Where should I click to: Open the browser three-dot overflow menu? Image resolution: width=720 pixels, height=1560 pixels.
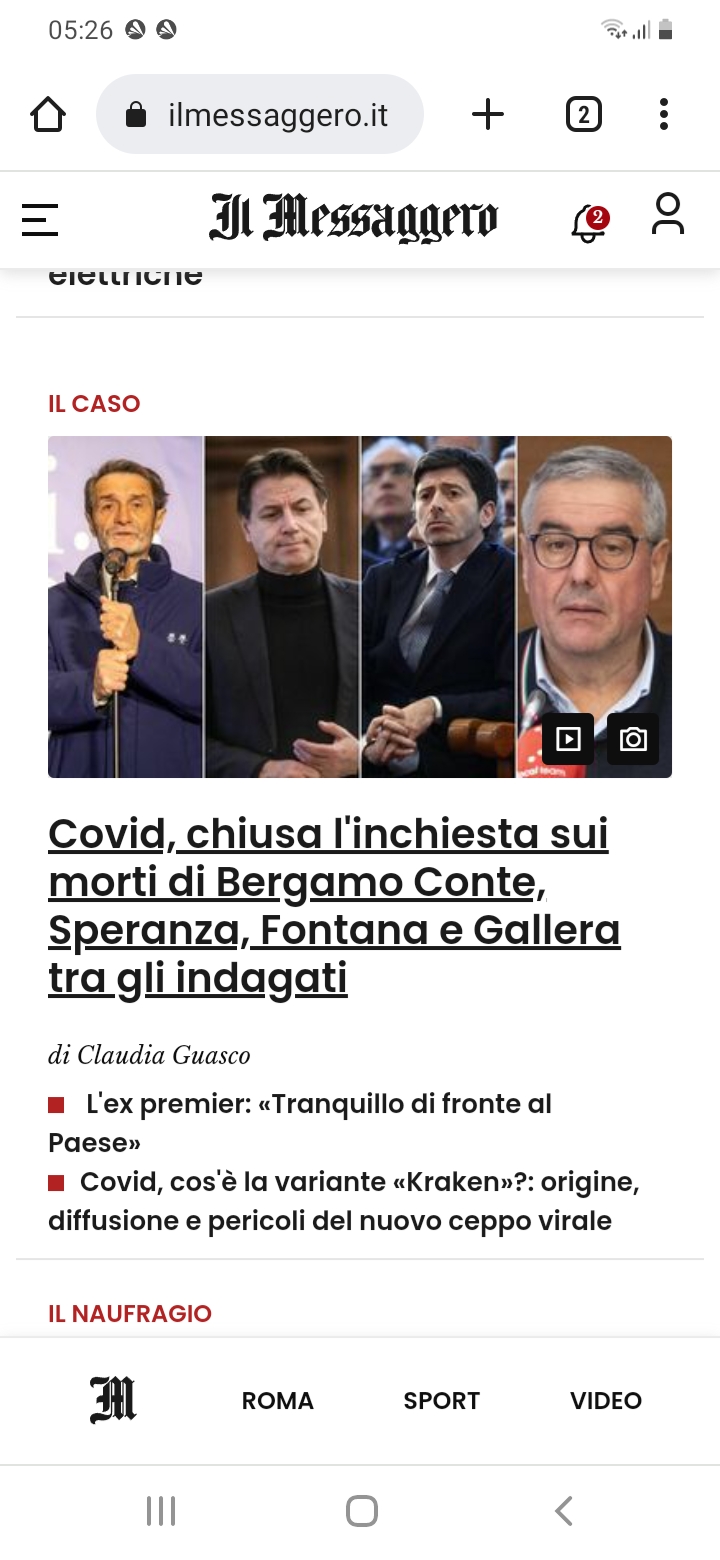pos(663,115)
